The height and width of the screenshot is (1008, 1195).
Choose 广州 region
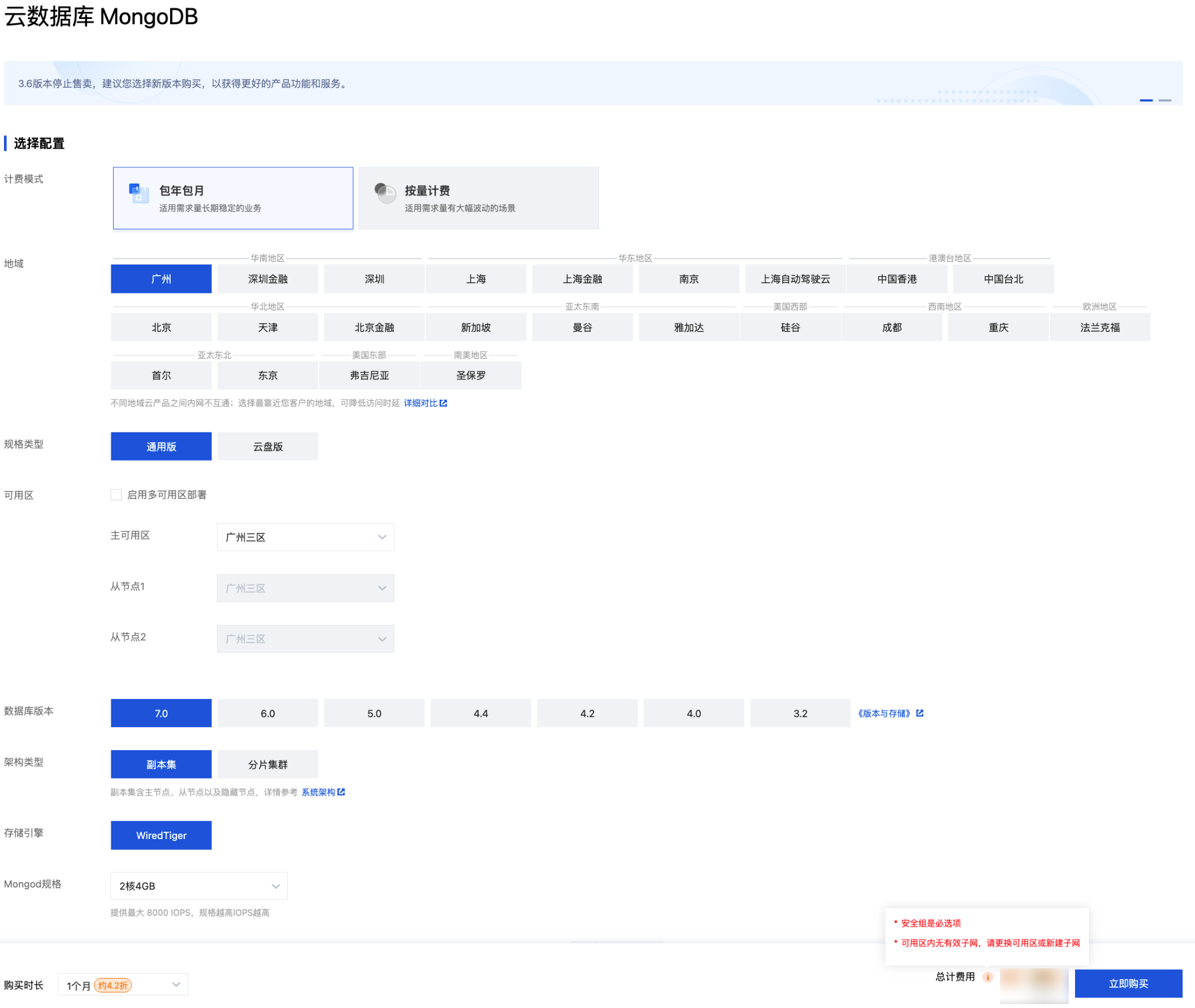[x=161, y=279]
